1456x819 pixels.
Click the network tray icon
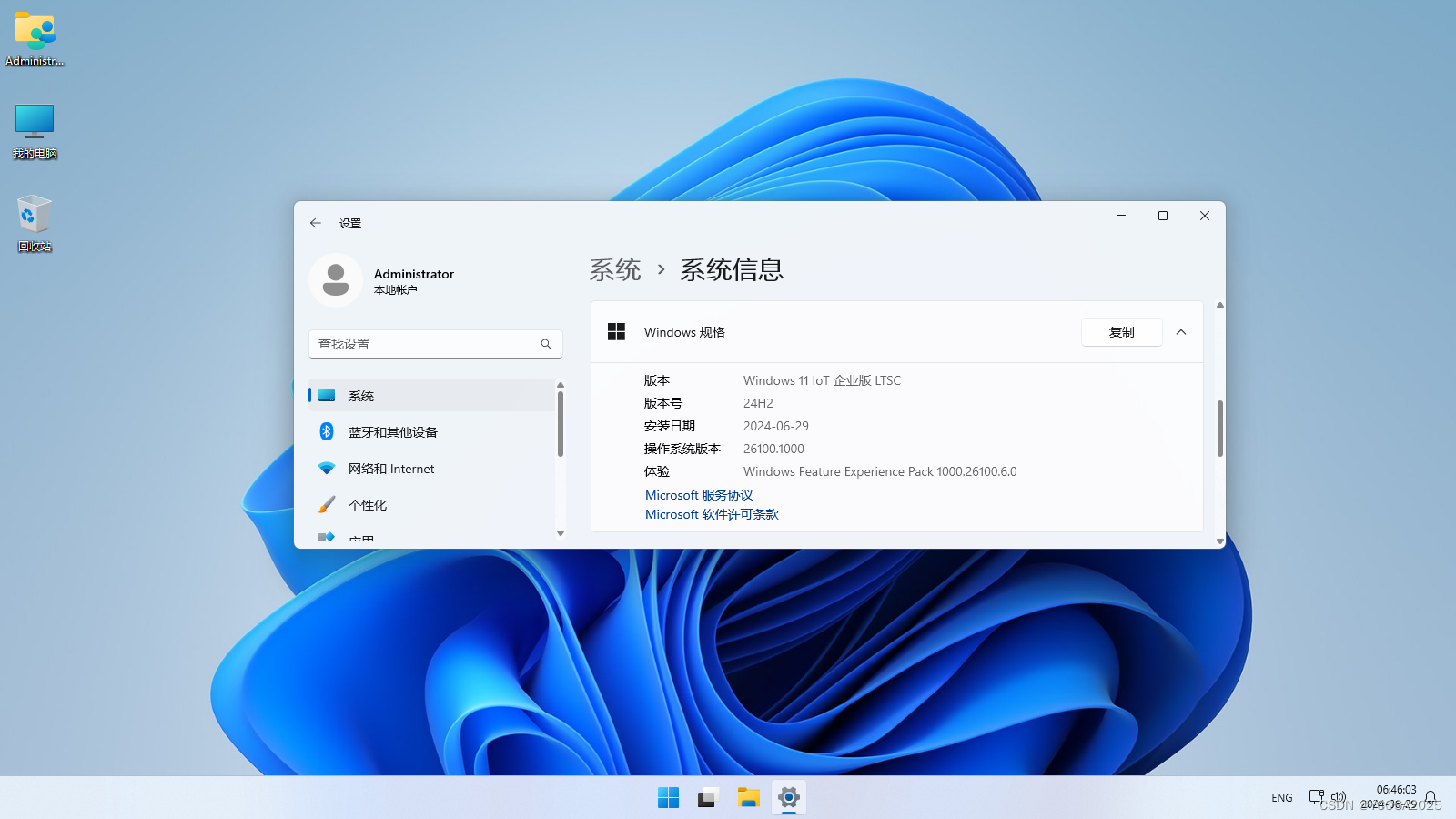1317,797
